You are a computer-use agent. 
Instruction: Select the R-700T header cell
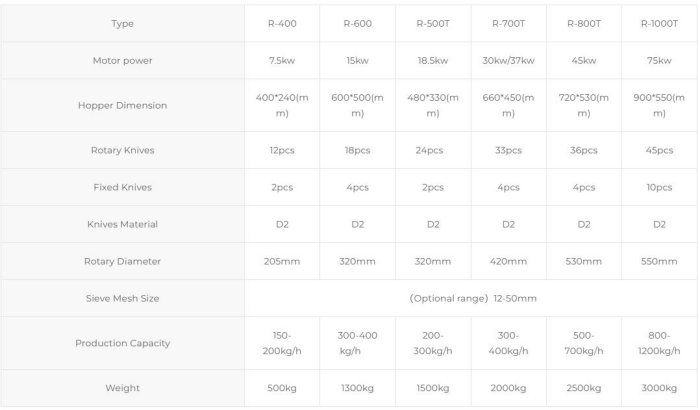(508, 23)
